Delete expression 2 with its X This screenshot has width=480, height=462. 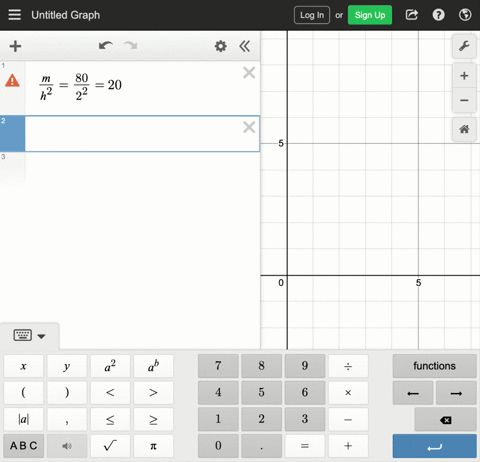[249, 127]
